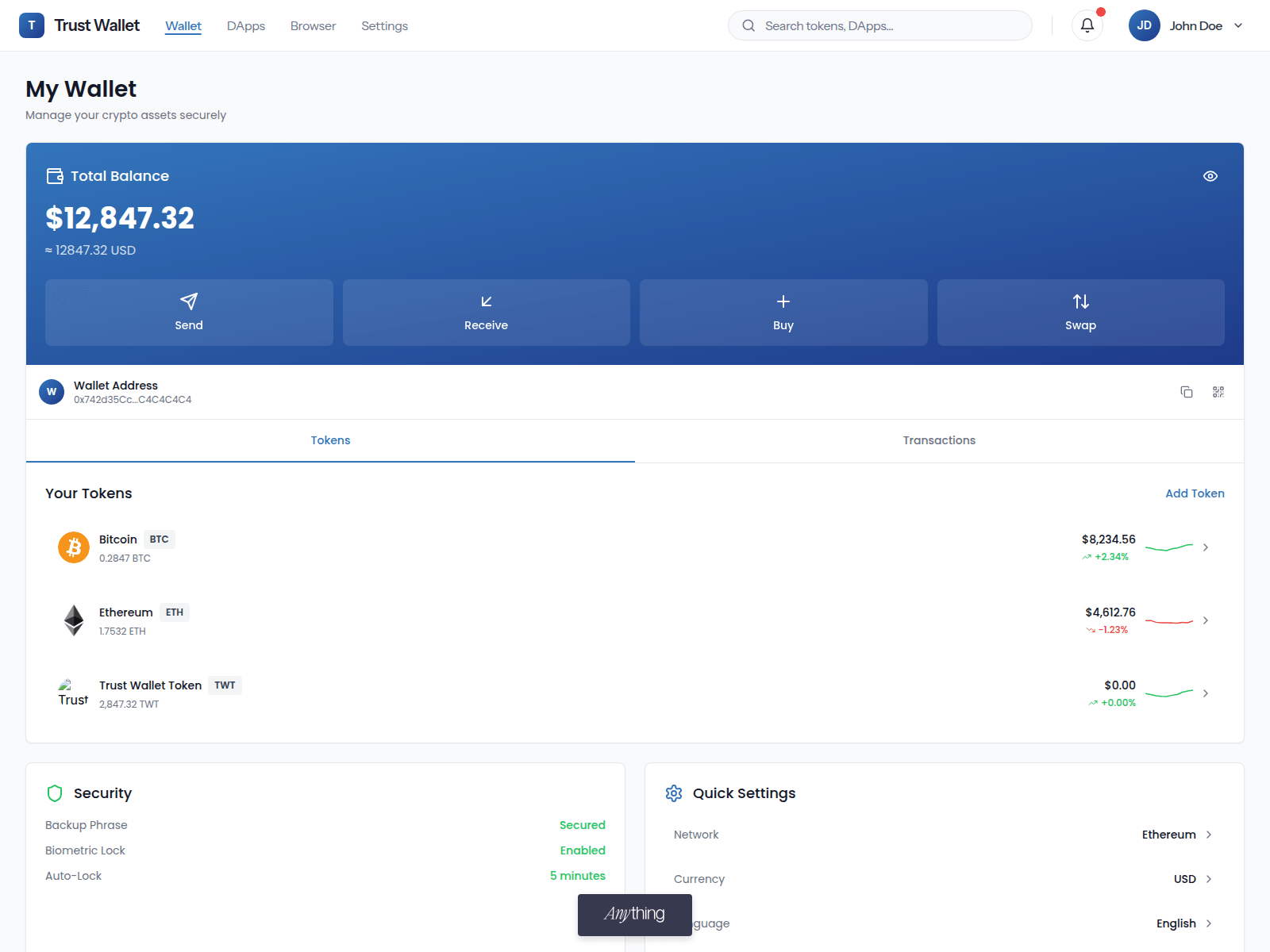
Task: Click the Quick Settings gear icon
Action: point(674,793)
